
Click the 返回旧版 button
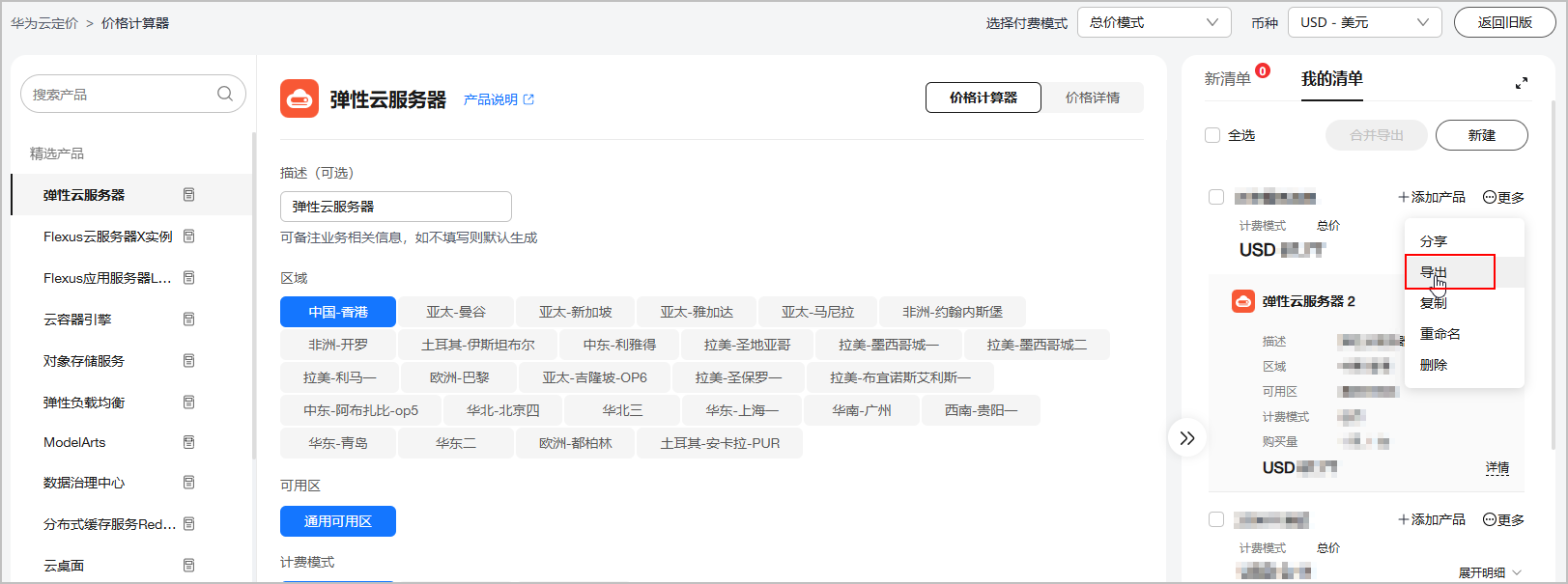coord(1505,22)
